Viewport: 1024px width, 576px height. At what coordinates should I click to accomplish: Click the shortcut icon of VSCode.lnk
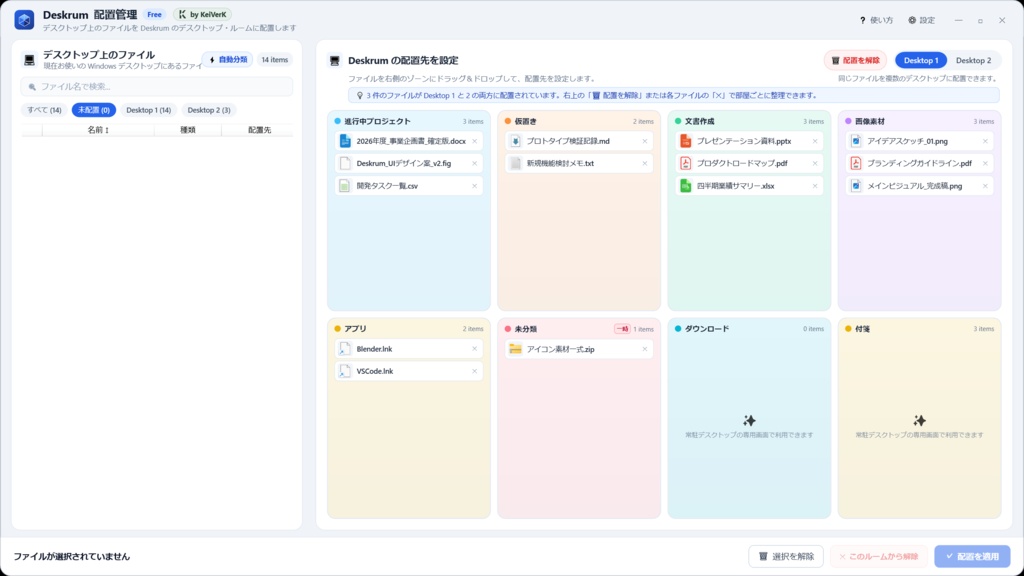(x=345, y=371)
